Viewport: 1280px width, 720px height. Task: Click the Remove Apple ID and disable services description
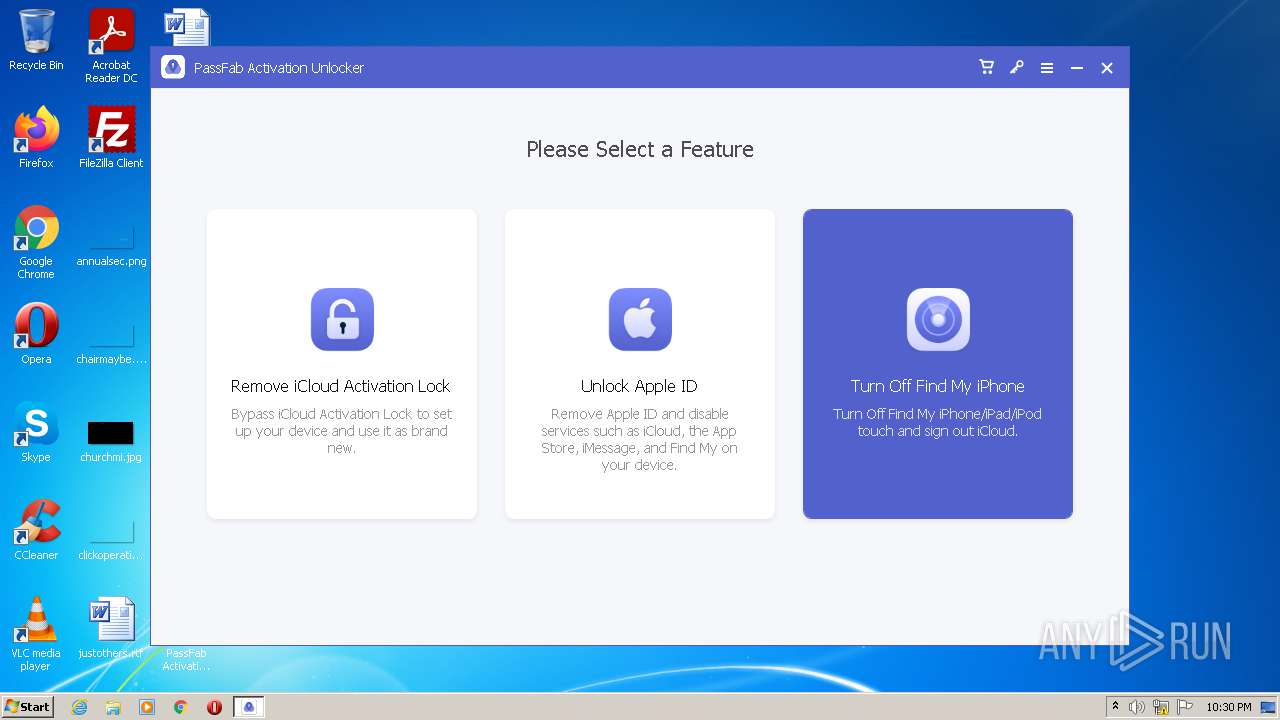[639, 439]
